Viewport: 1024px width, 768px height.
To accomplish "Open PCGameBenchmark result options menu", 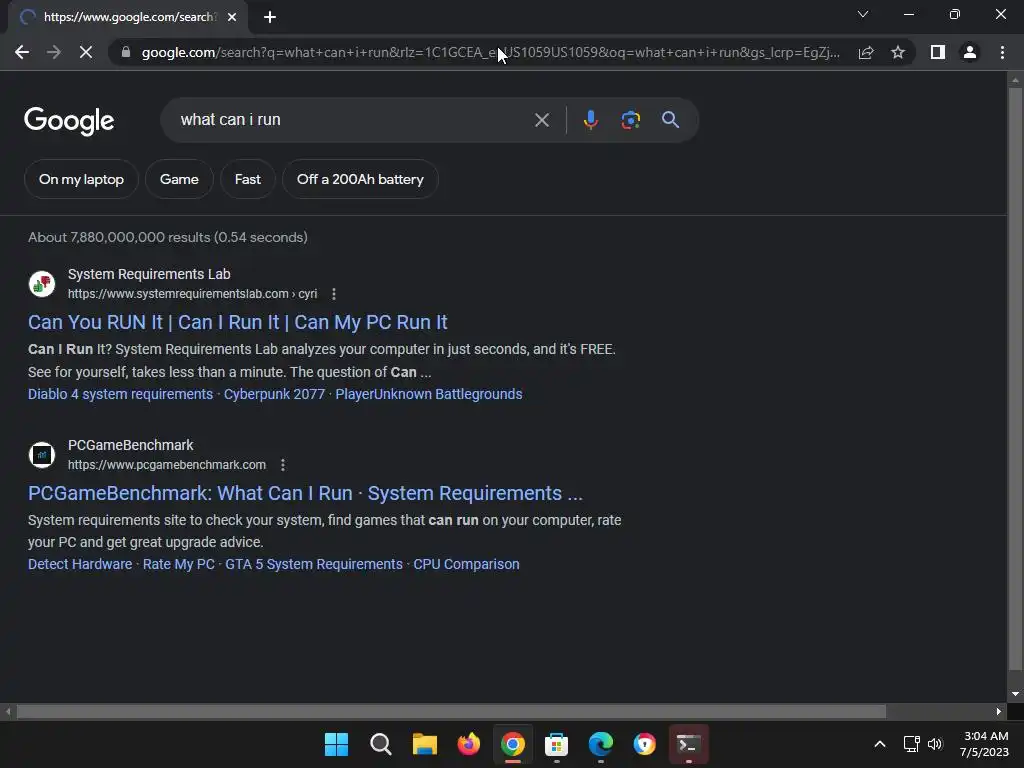I will coord(283,465).
